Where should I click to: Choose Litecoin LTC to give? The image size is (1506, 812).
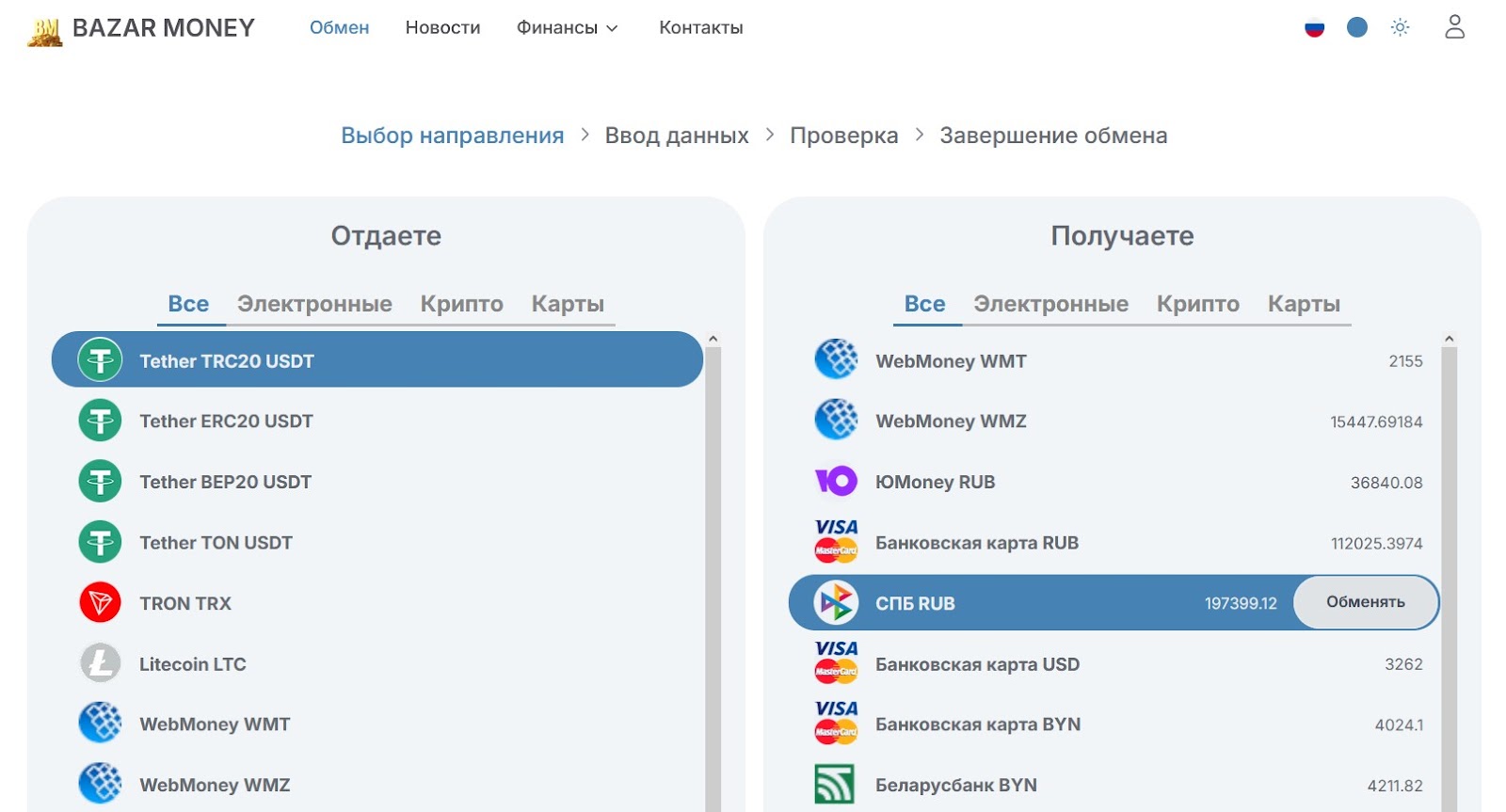click(376, 663)
